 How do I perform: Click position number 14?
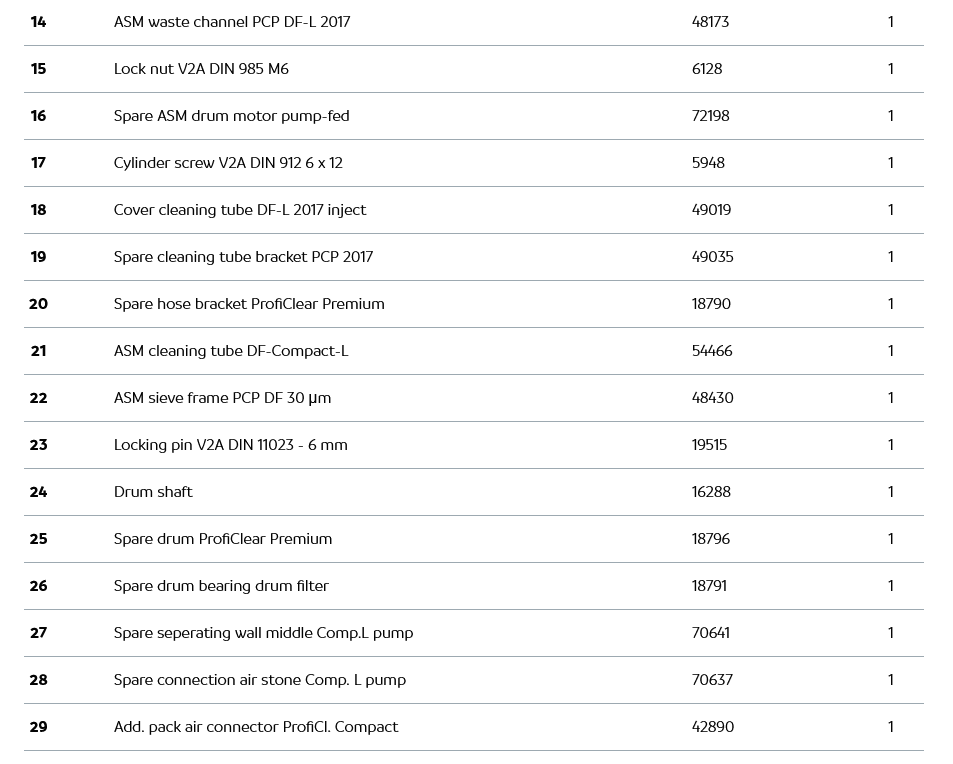(x=38, y=22)
